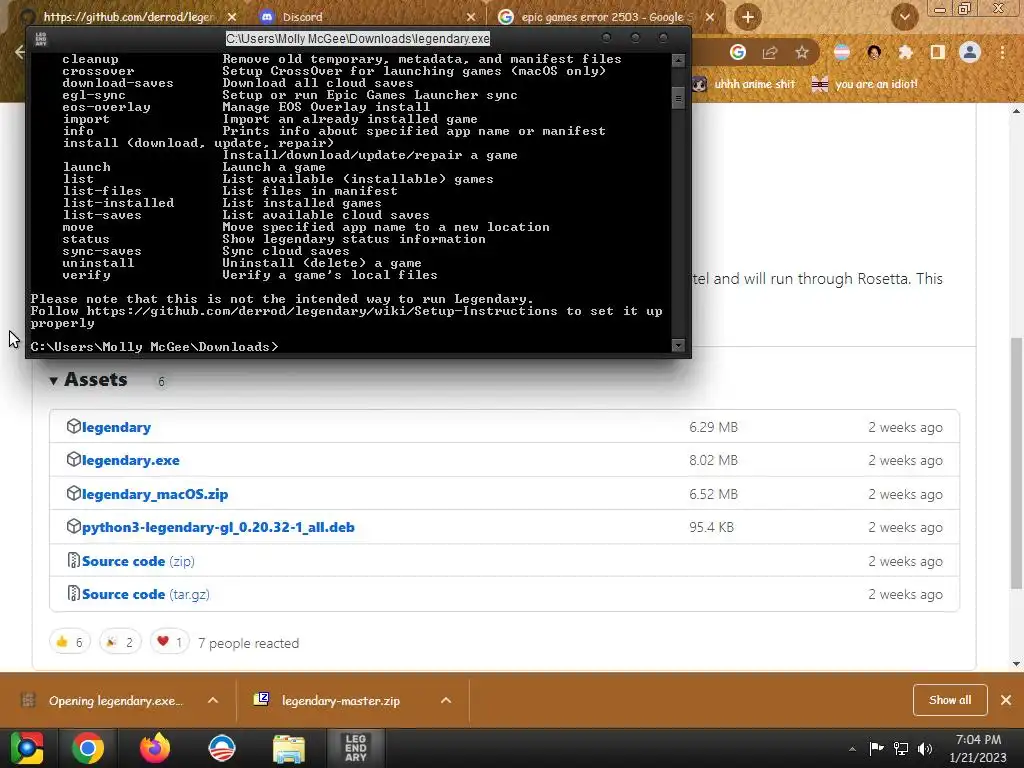Collapse the Assets section triangle
Viewport: 1024px width, 768px height.
(54, 381)
